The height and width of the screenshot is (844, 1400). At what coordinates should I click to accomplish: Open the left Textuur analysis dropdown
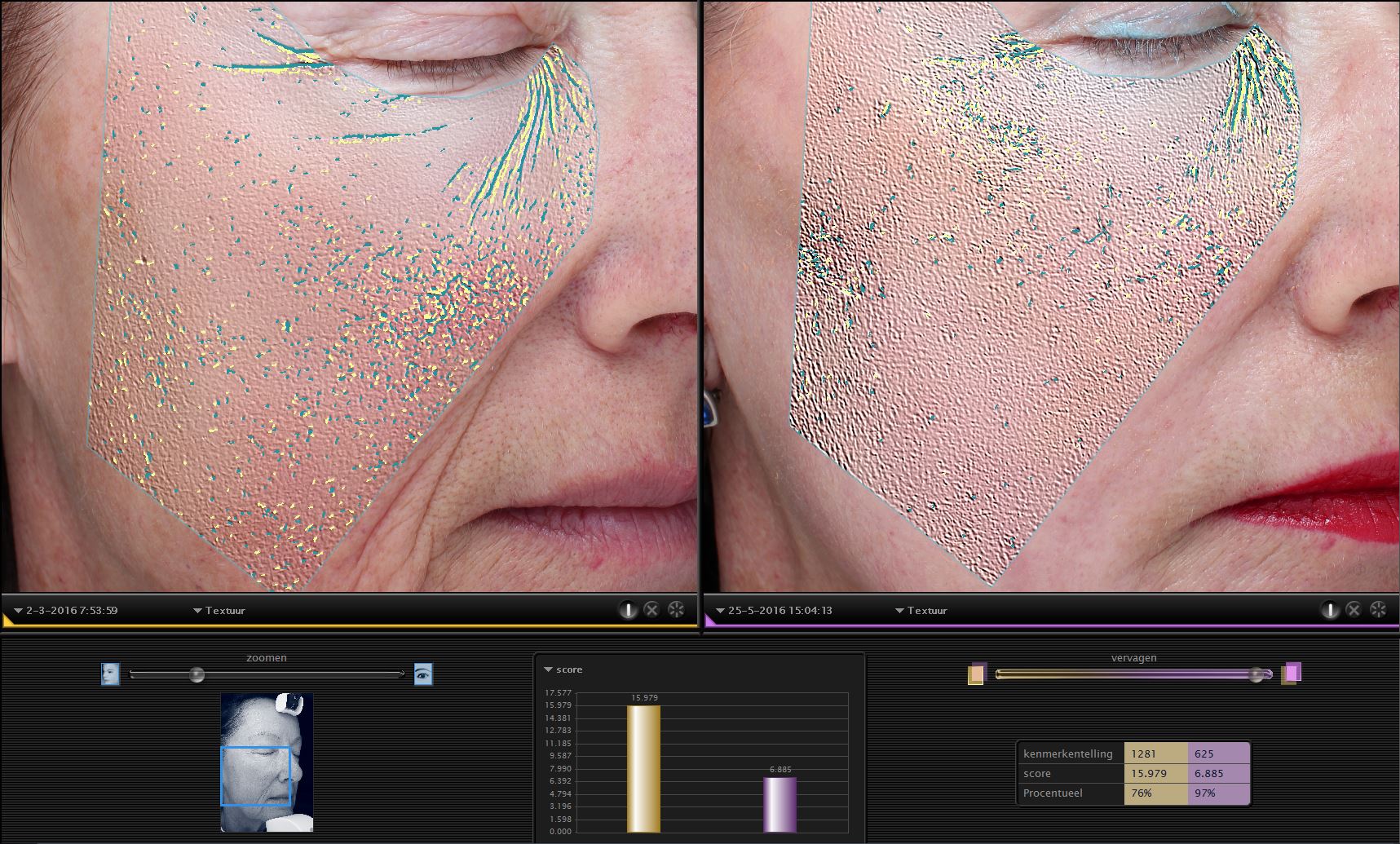point(219,610)
